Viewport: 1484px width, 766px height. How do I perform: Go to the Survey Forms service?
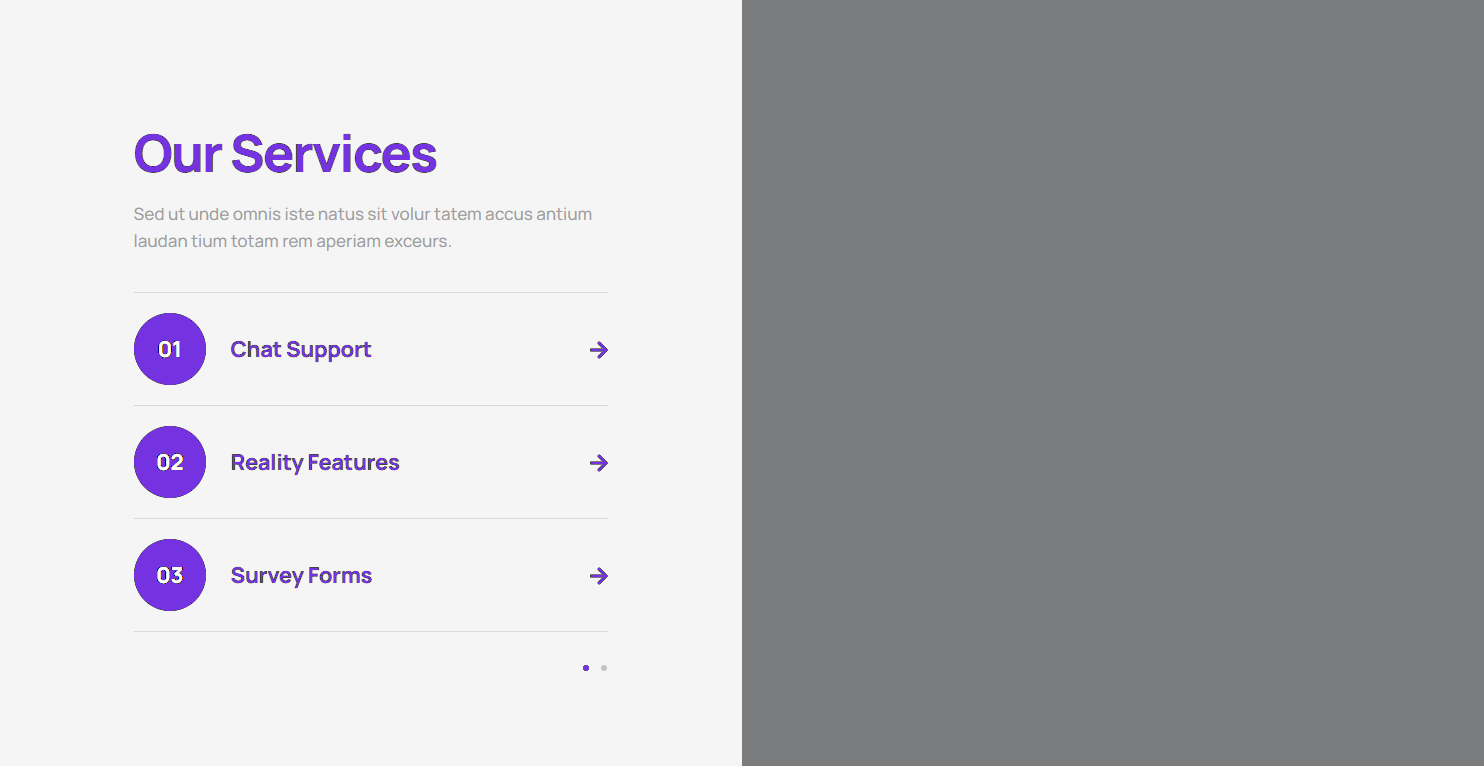[x=300, y=576]
